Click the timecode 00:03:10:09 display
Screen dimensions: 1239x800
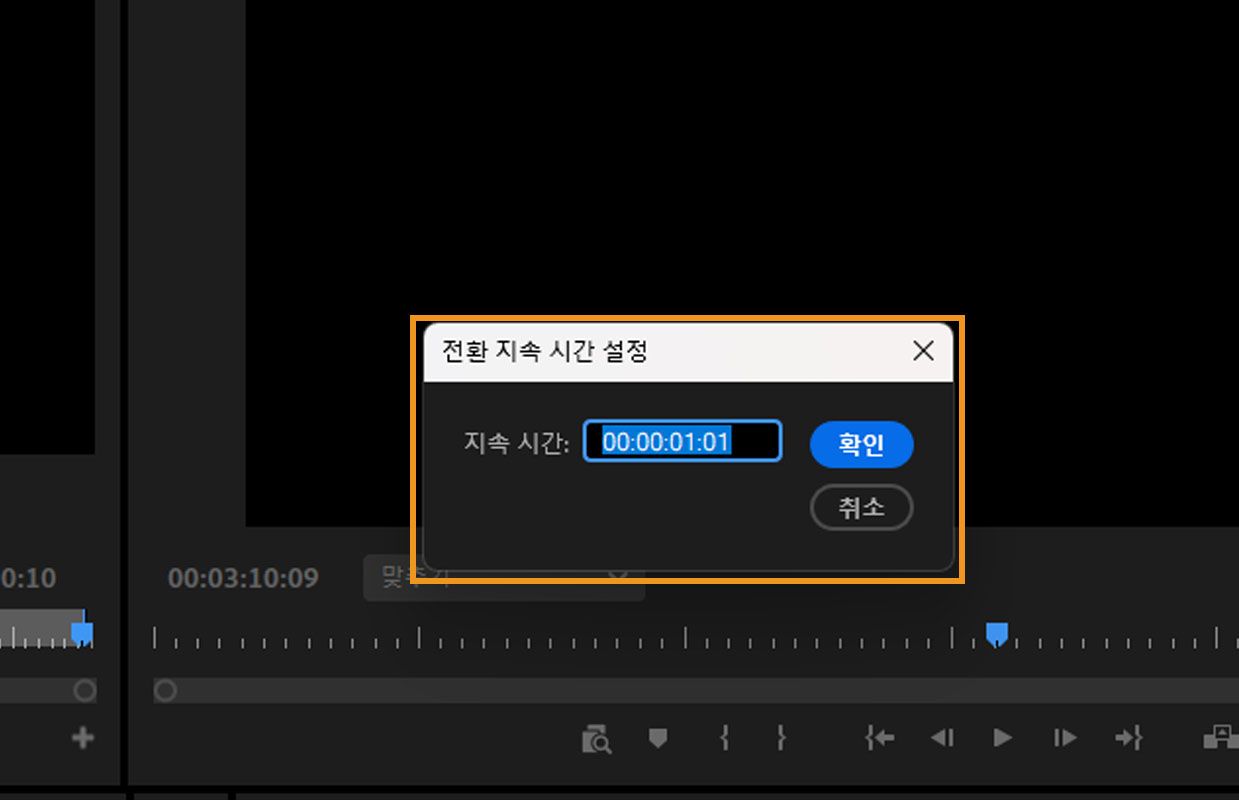click(243, 578)
